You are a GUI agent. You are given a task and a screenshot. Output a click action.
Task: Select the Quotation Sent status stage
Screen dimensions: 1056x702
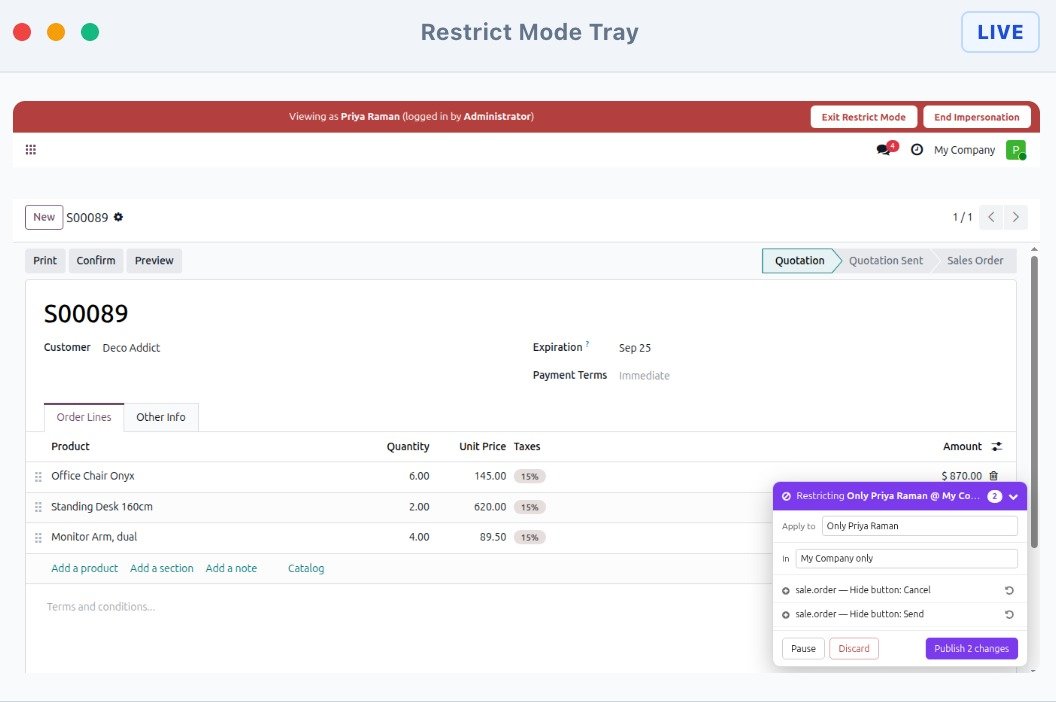click(x=886, y=261)
